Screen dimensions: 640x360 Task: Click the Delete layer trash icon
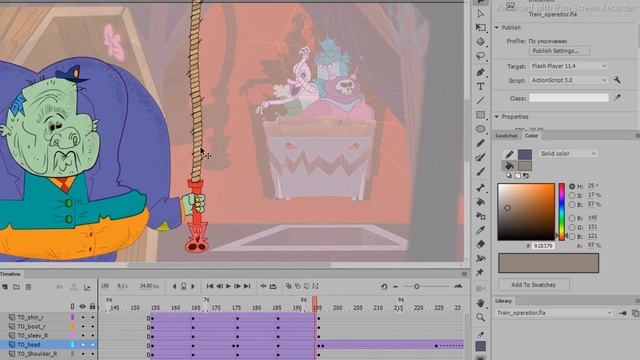[28, 287]
